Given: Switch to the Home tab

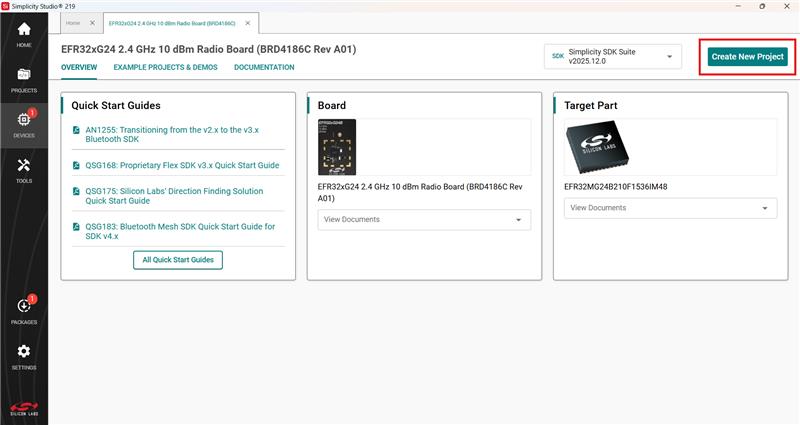Looking at the screenshot, I should (73, 23).
